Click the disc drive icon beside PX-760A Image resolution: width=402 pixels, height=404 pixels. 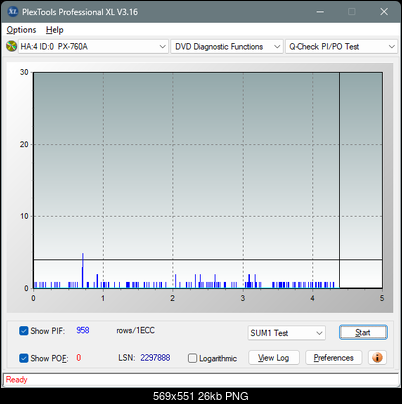pyautogui.click(x=11, y=46)
